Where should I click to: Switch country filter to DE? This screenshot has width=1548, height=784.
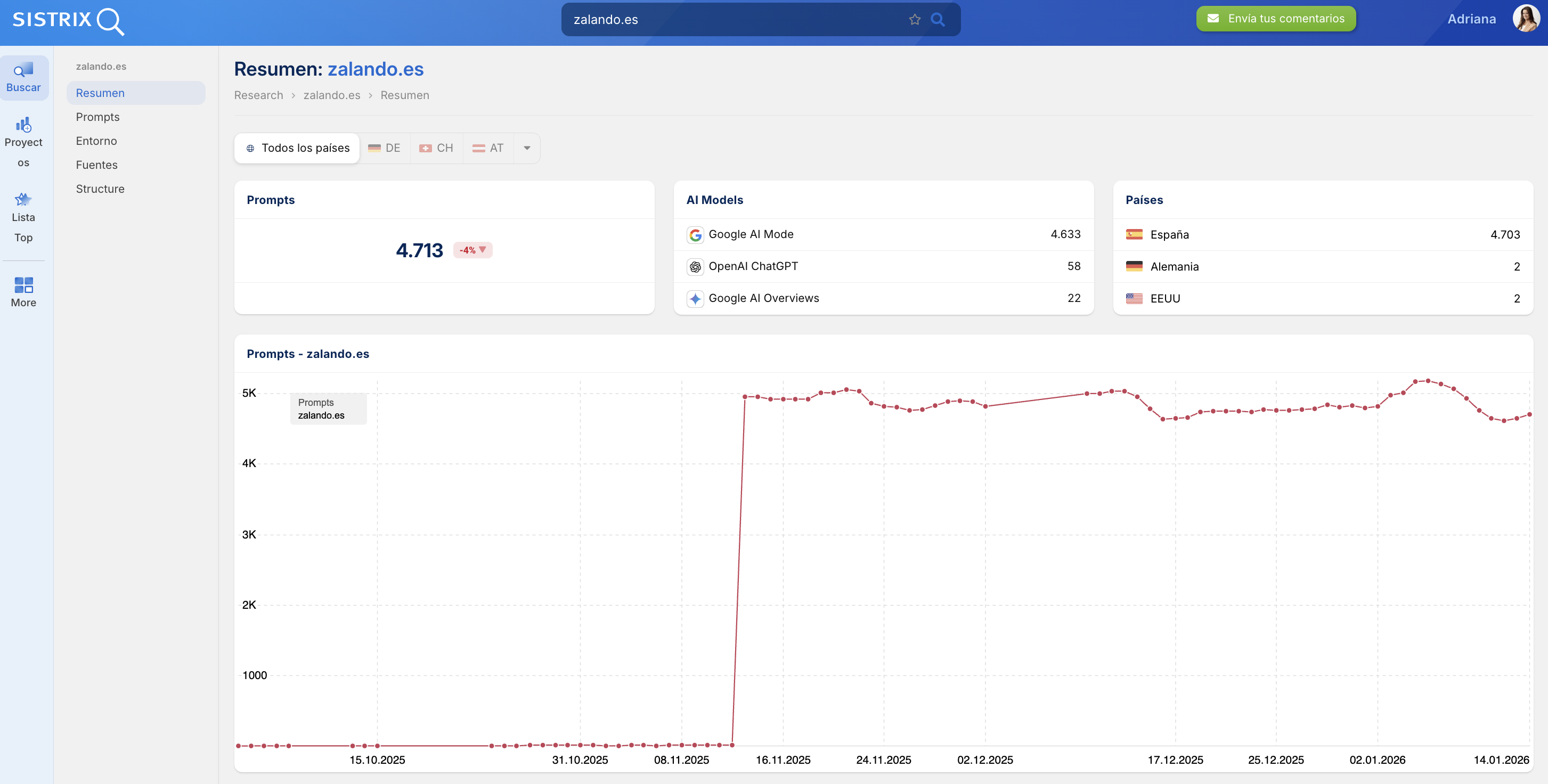coord(385,148)
